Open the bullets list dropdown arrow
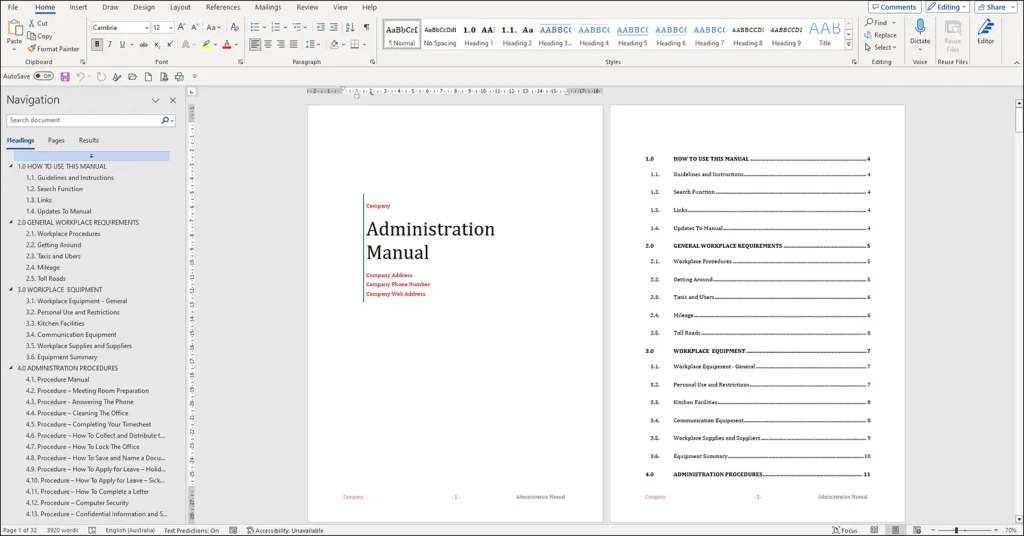 point(264,27)
